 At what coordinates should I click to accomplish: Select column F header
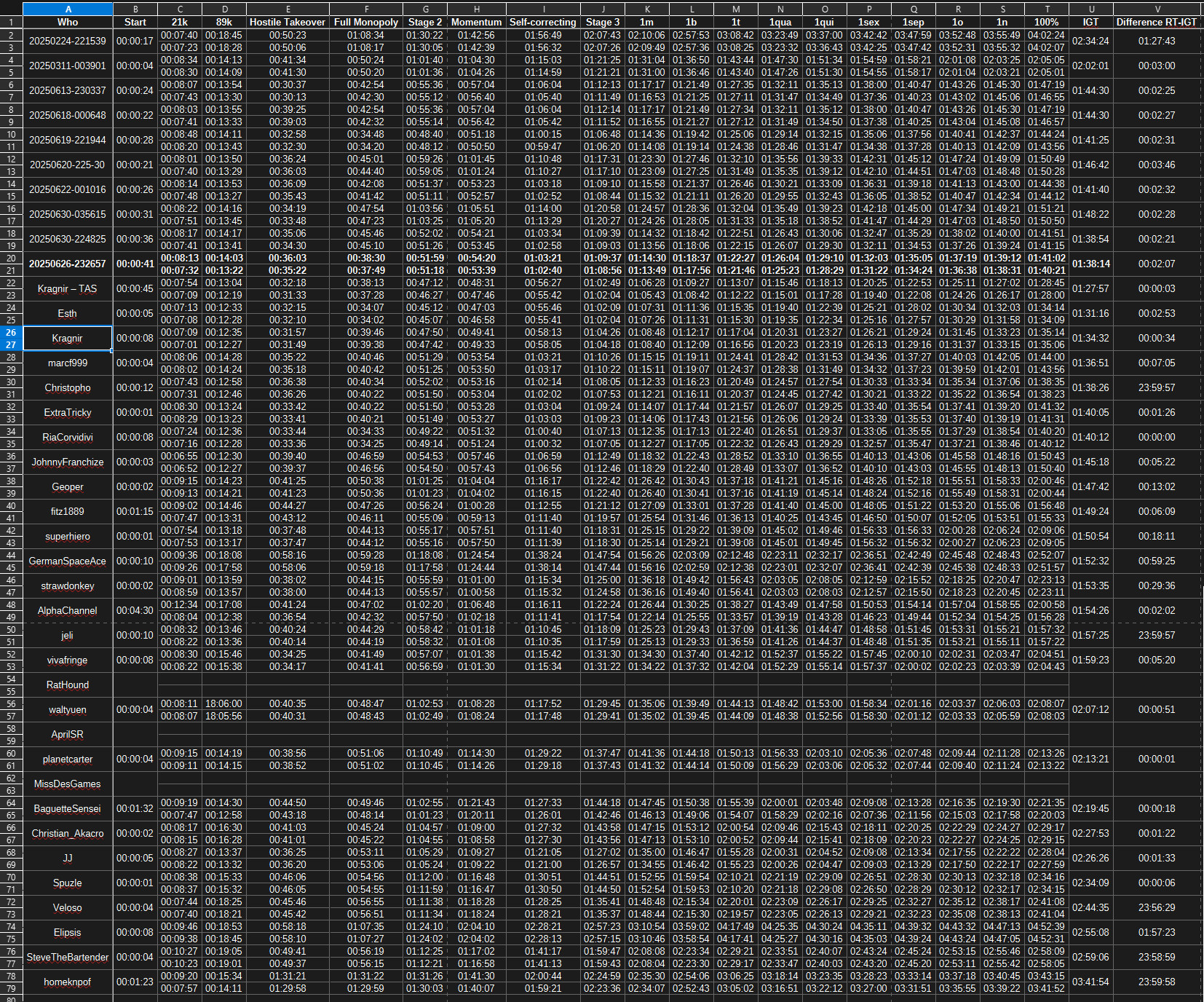pos(365,9)
